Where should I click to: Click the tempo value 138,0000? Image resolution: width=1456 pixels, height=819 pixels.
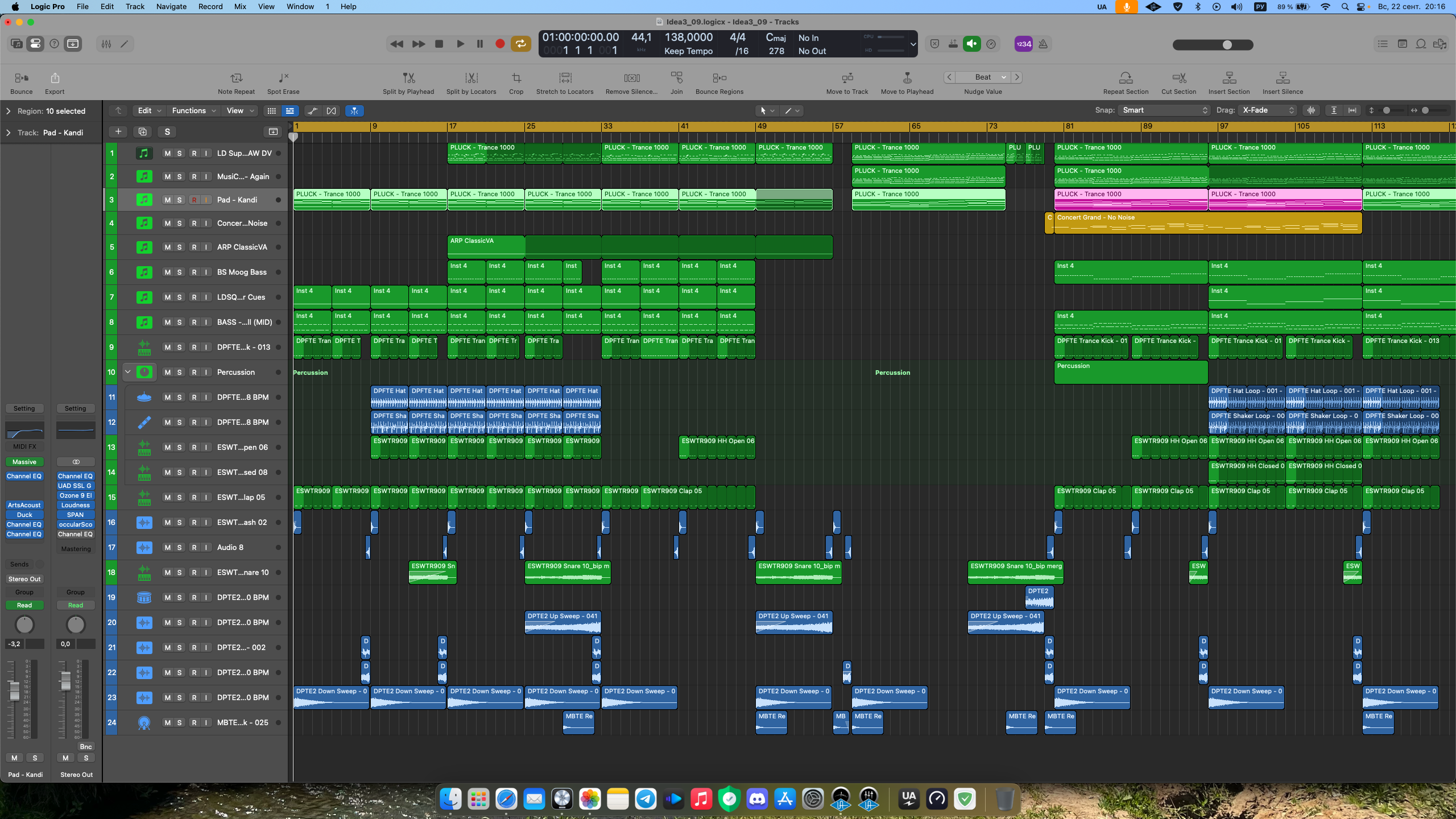(x=688, y=38)
